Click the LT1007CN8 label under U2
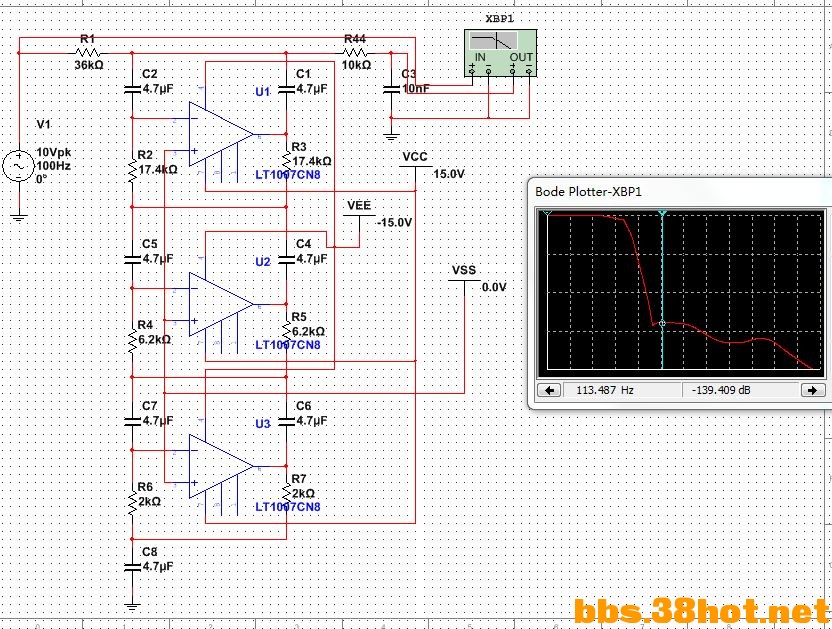Screen dimensions: 832x629 tap(288, 344)
